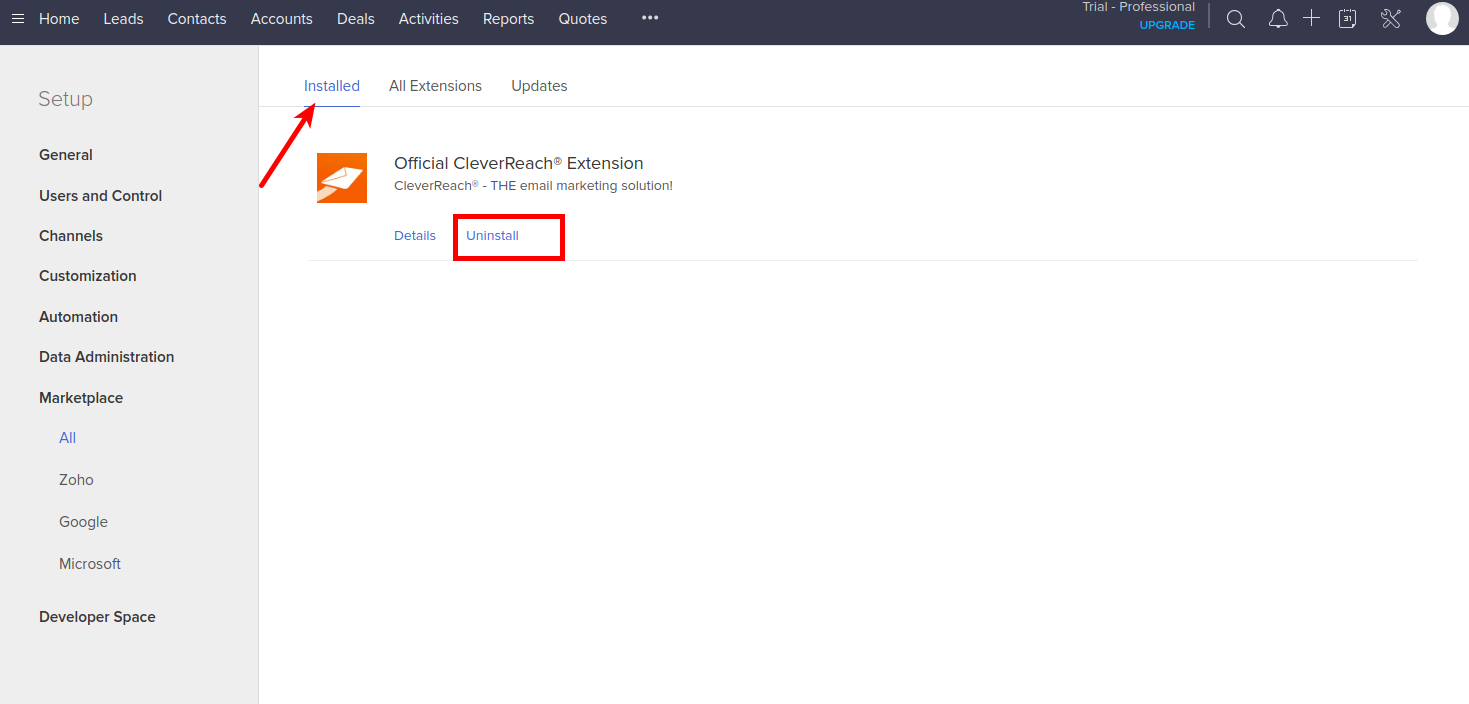This screenshot has height=704, width=1469.
Task: Open the calendar icon
Action: pyautogui.click(x=1347, y=18)
